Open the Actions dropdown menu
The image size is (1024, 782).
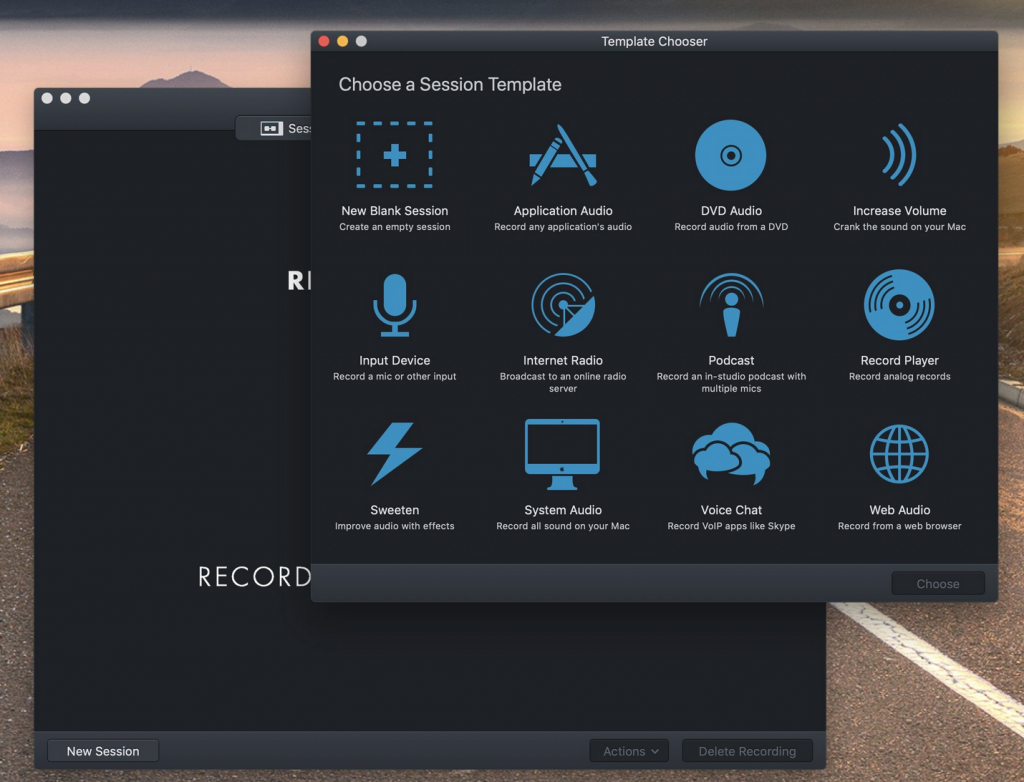click(629, 750)
